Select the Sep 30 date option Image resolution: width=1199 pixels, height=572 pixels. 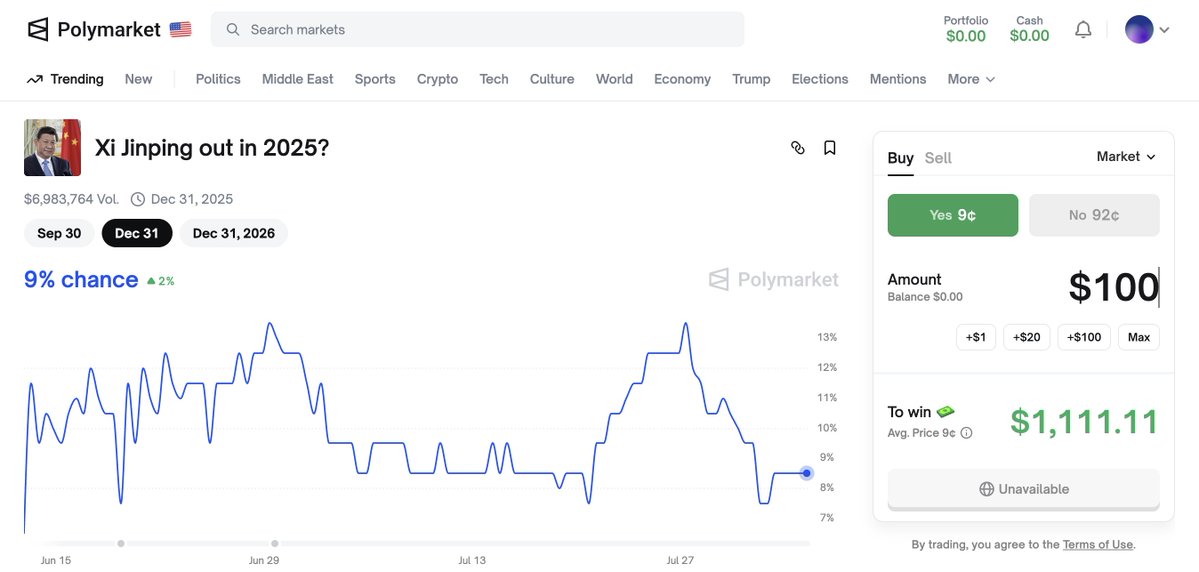[x=60, y=233]
